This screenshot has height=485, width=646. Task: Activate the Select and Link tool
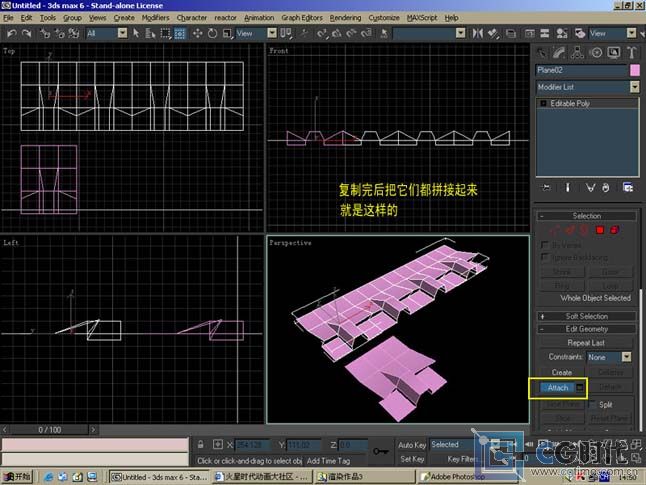(44, 33)
